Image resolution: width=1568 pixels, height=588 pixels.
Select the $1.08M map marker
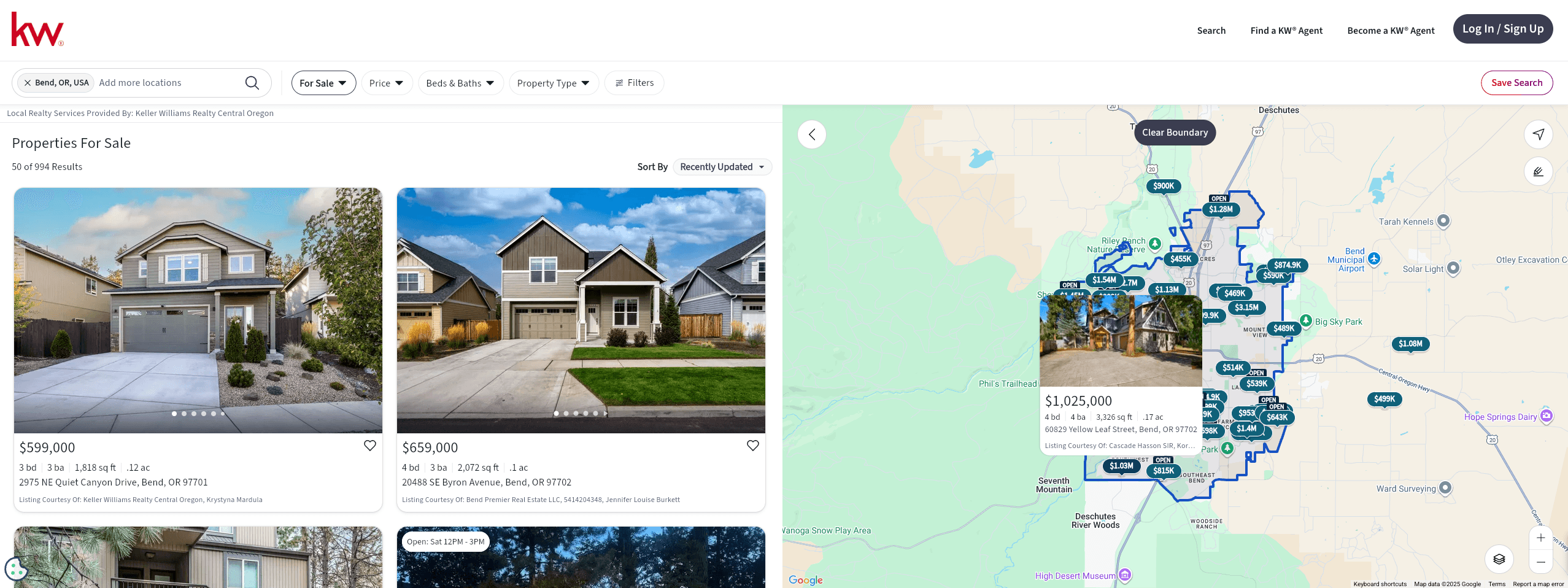coord(1410,344)
